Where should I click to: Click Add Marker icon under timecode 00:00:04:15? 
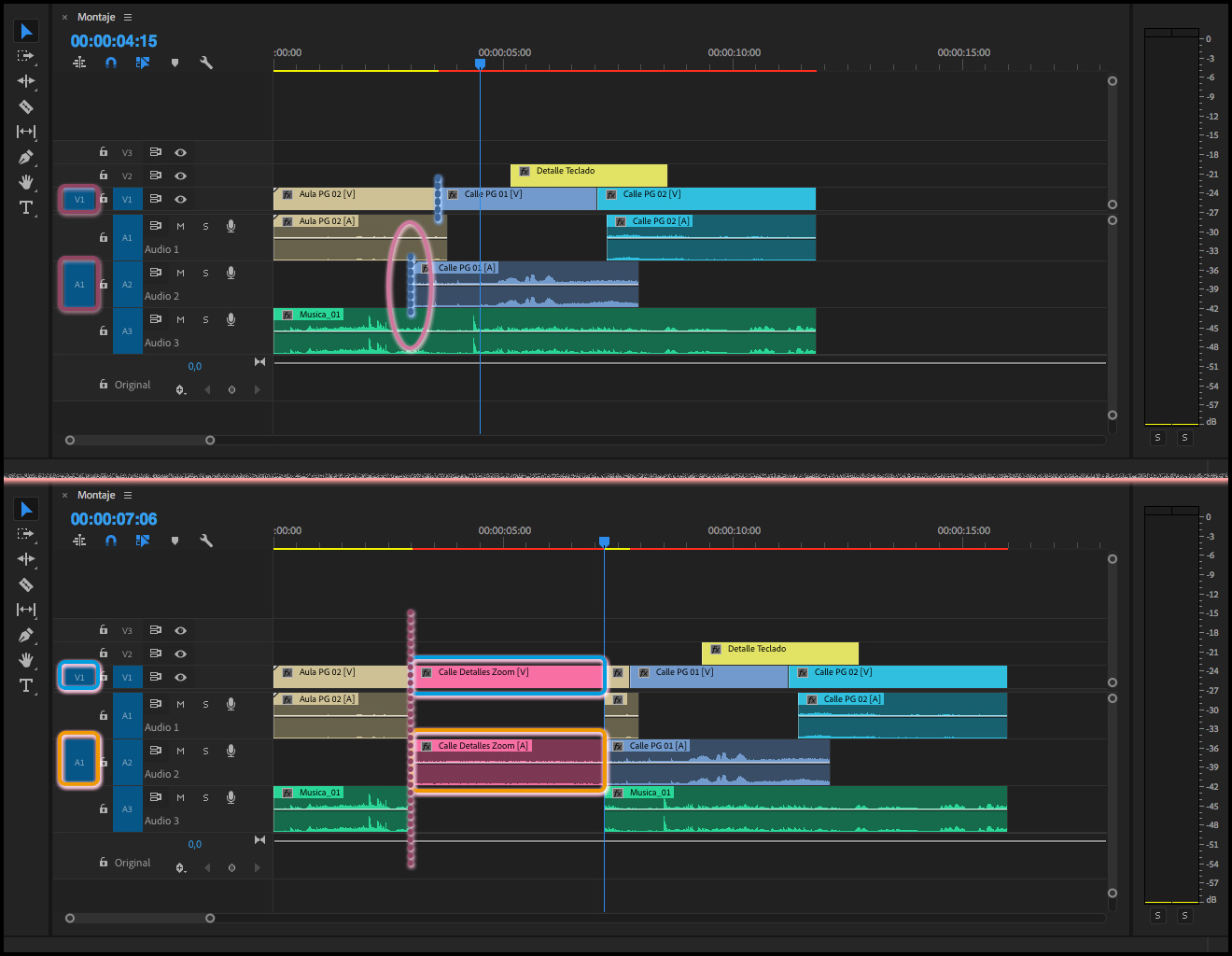tap(175, 63)
